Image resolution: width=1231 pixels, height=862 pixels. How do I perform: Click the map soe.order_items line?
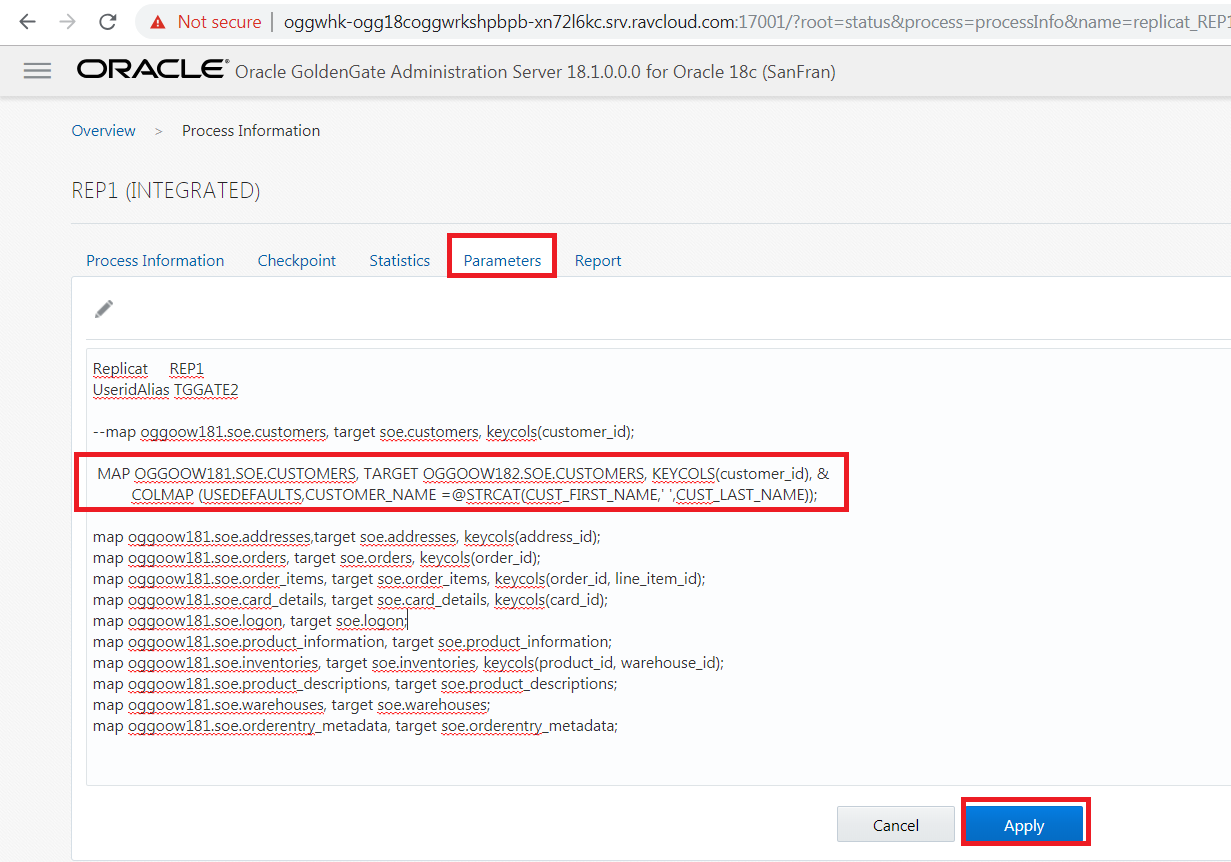click(399, 578)
